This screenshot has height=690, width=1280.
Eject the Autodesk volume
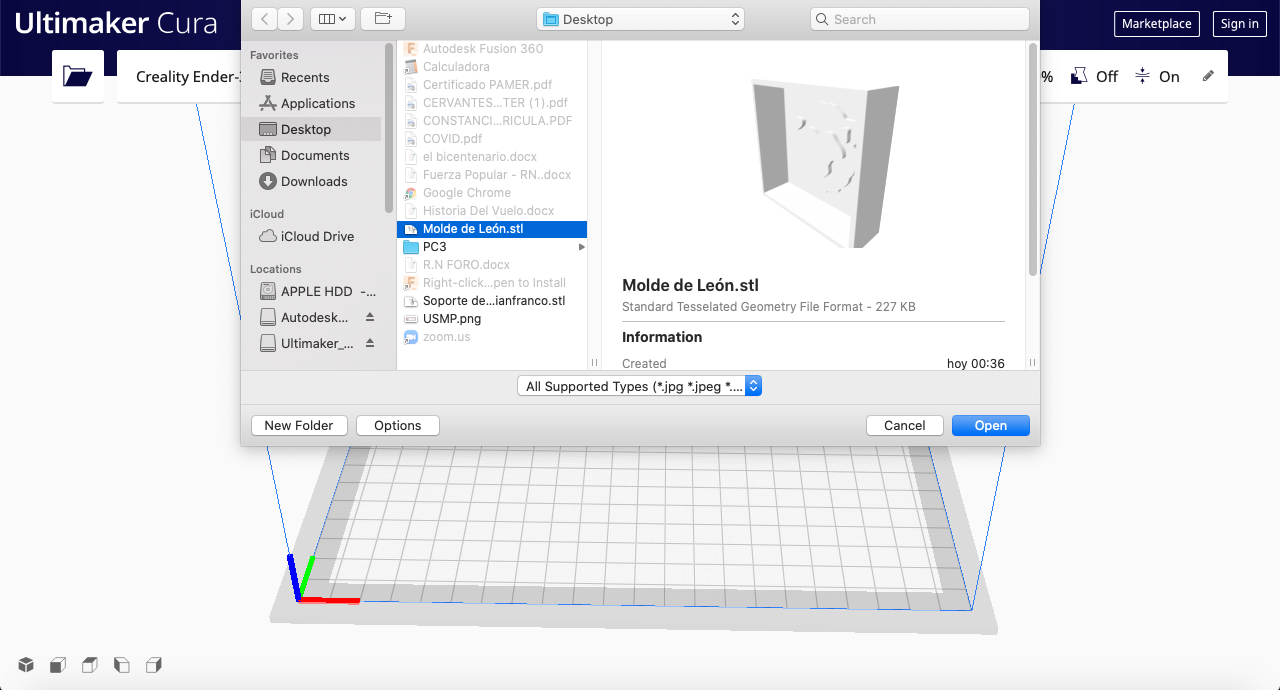click(x=370, y=317)
